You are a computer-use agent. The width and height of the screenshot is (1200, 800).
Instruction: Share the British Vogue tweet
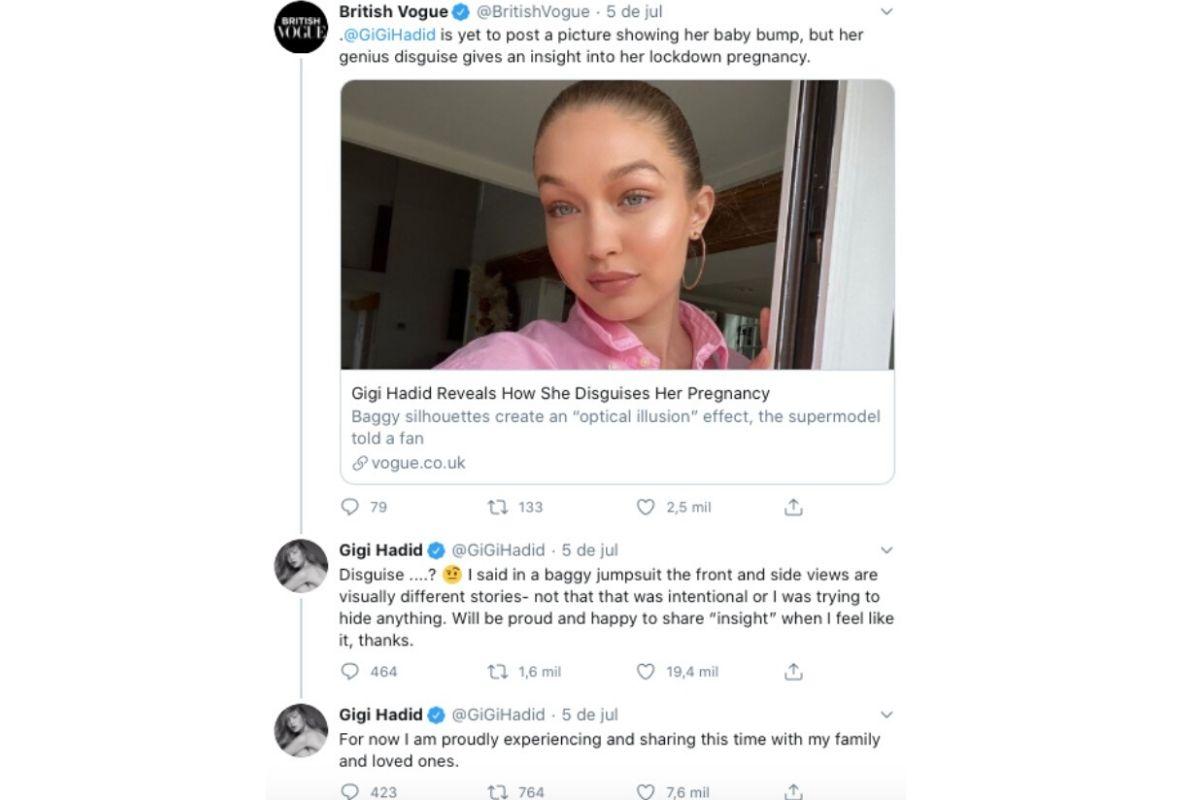pos(793,507)
